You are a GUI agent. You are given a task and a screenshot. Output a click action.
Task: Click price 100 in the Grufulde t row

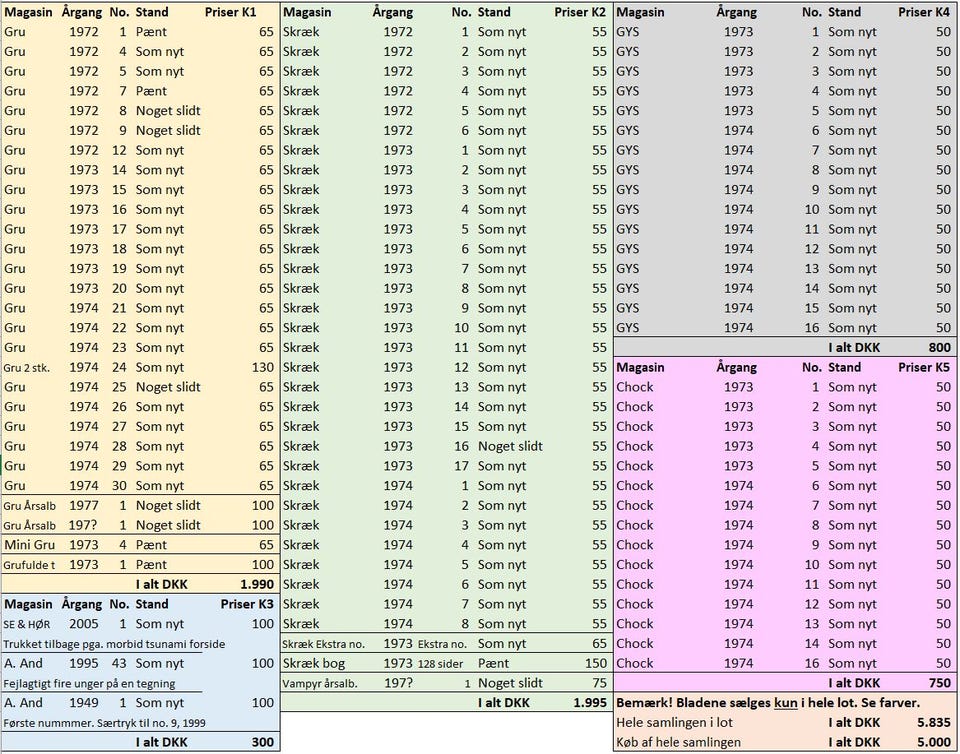(263, 564)
